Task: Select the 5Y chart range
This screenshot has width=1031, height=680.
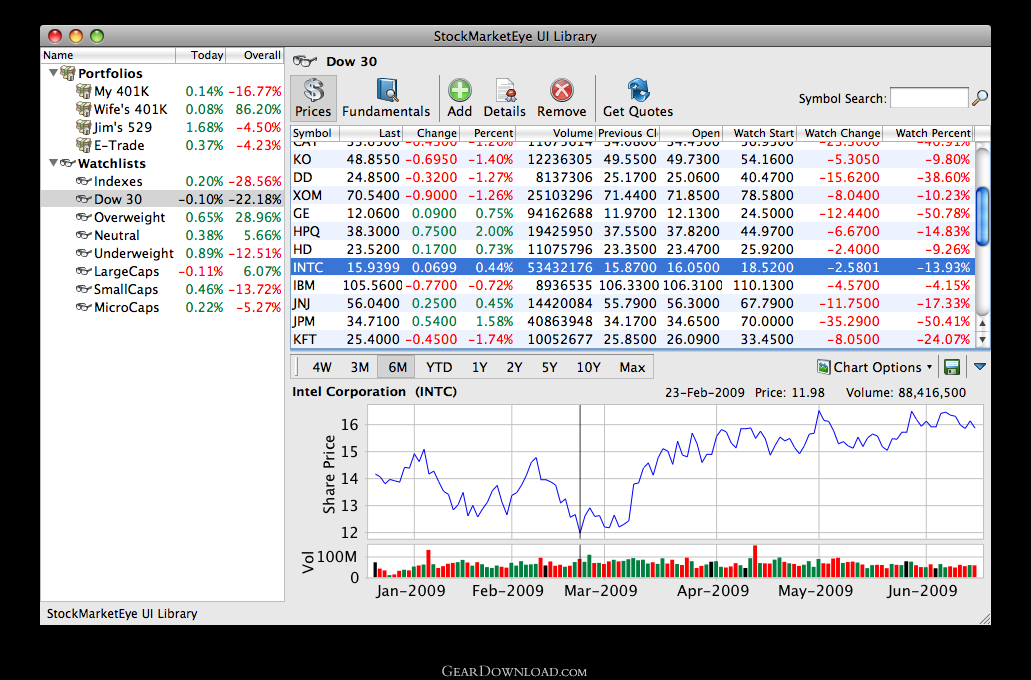Action: (x=550, y=367)
